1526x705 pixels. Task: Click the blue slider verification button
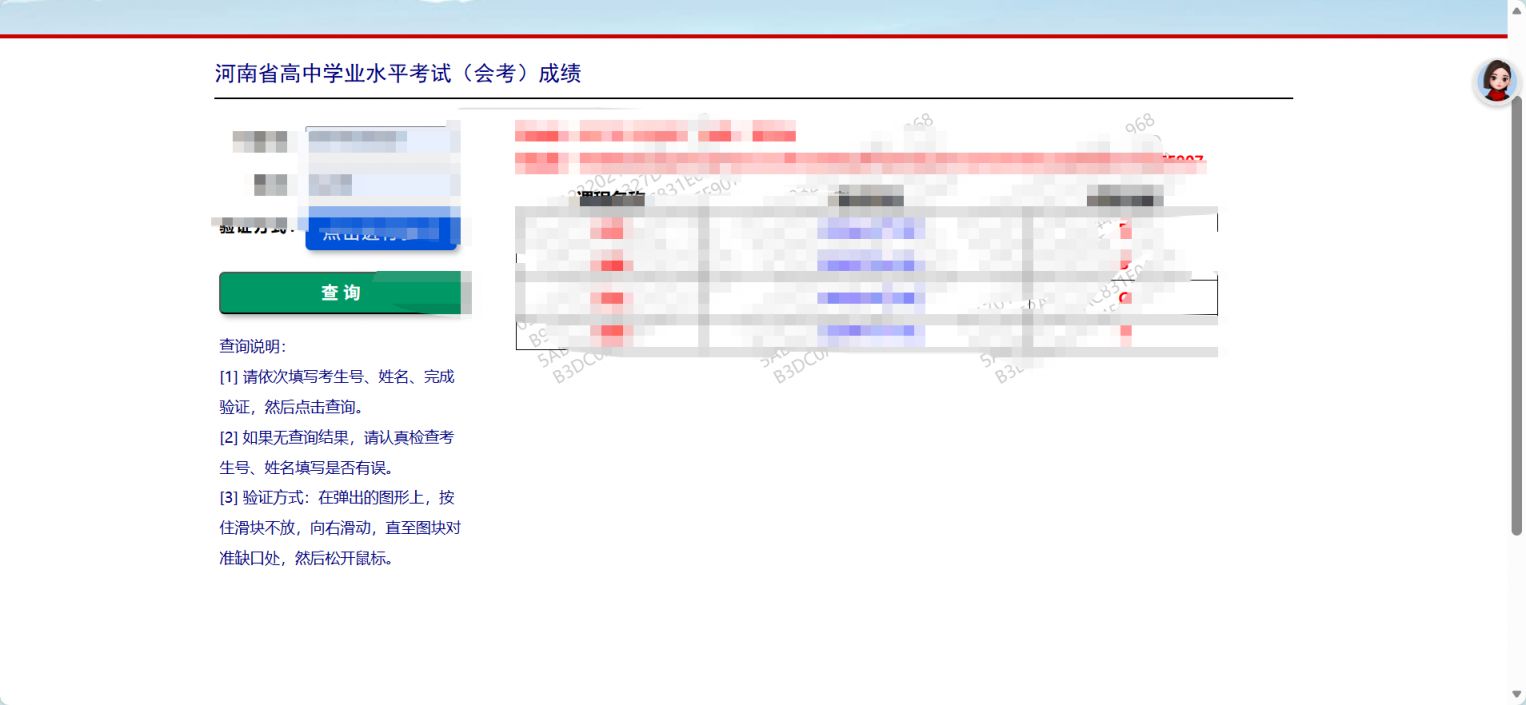pos(381,232)
